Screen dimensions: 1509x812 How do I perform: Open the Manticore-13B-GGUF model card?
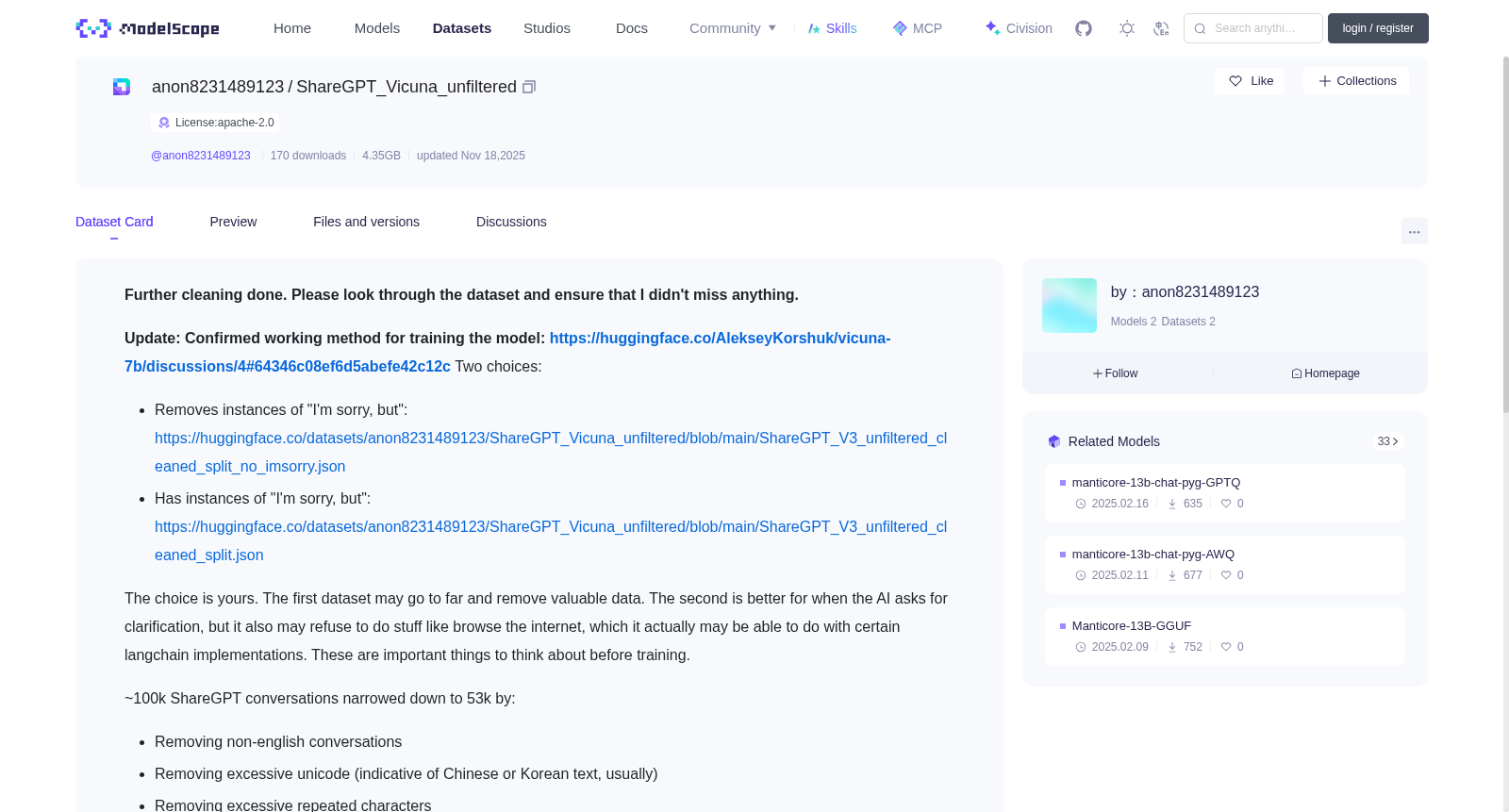coord(1224,637)
